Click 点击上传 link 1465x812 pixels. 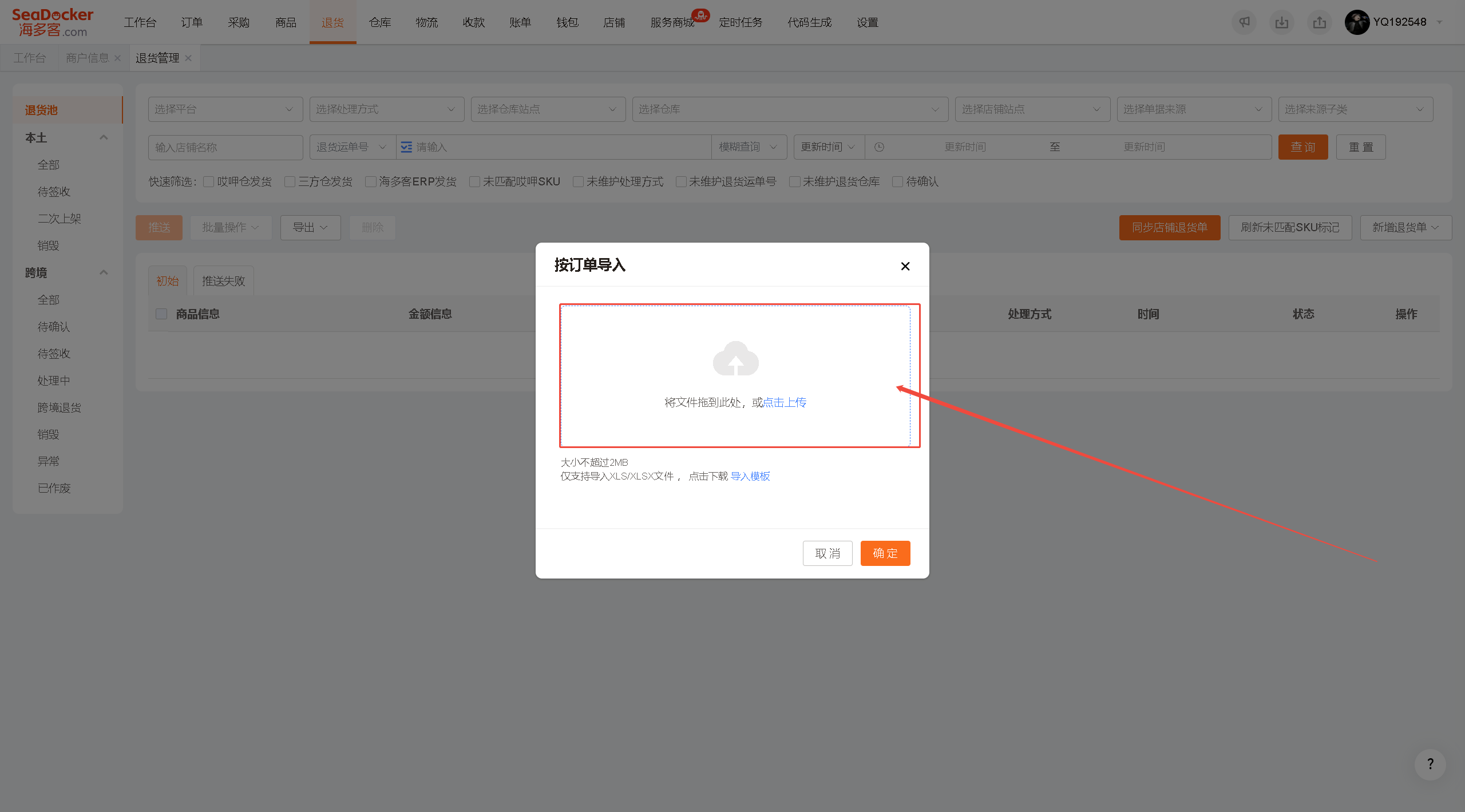click(x=785, y=402)
